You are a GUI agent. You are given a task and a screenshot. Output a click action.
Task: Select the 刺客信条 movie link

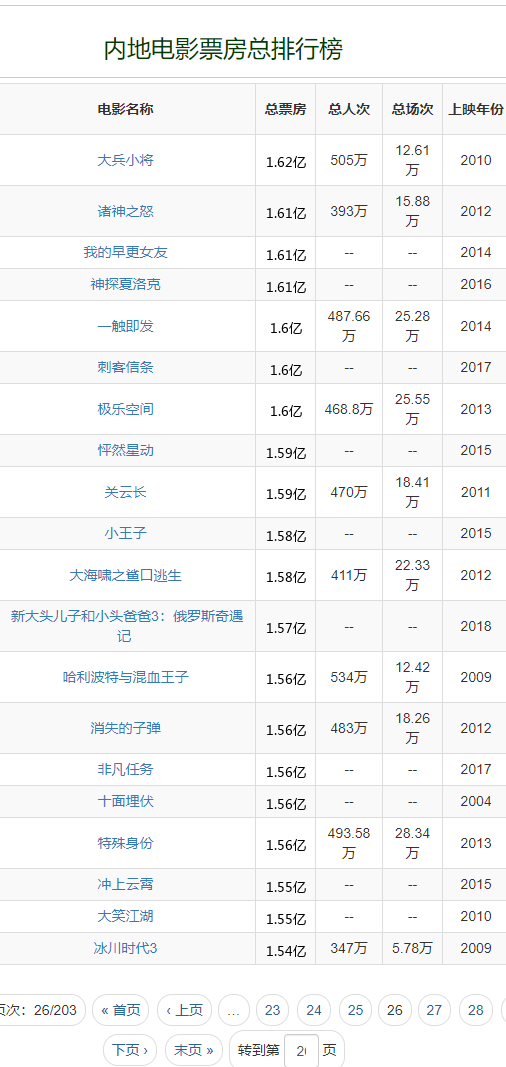[126, 367]
